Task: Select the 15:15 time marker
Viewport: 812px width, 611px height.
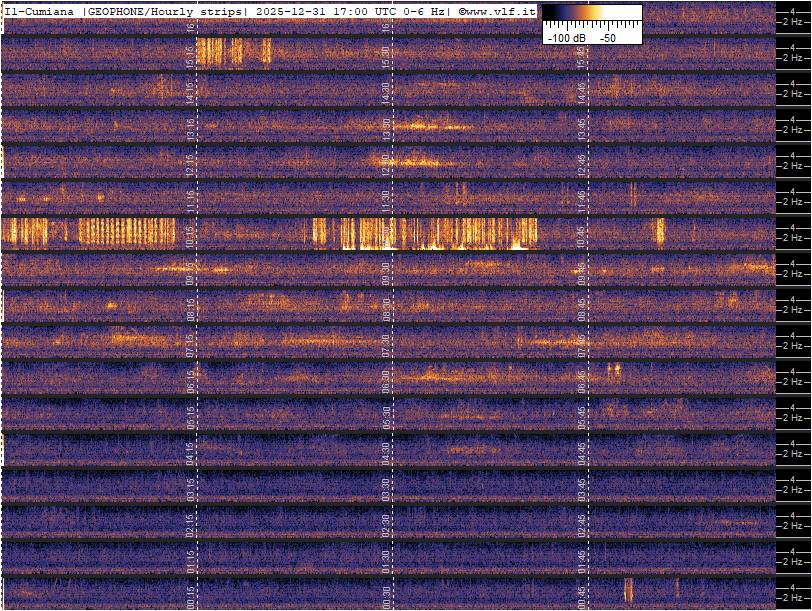Action: coord(191,56)
